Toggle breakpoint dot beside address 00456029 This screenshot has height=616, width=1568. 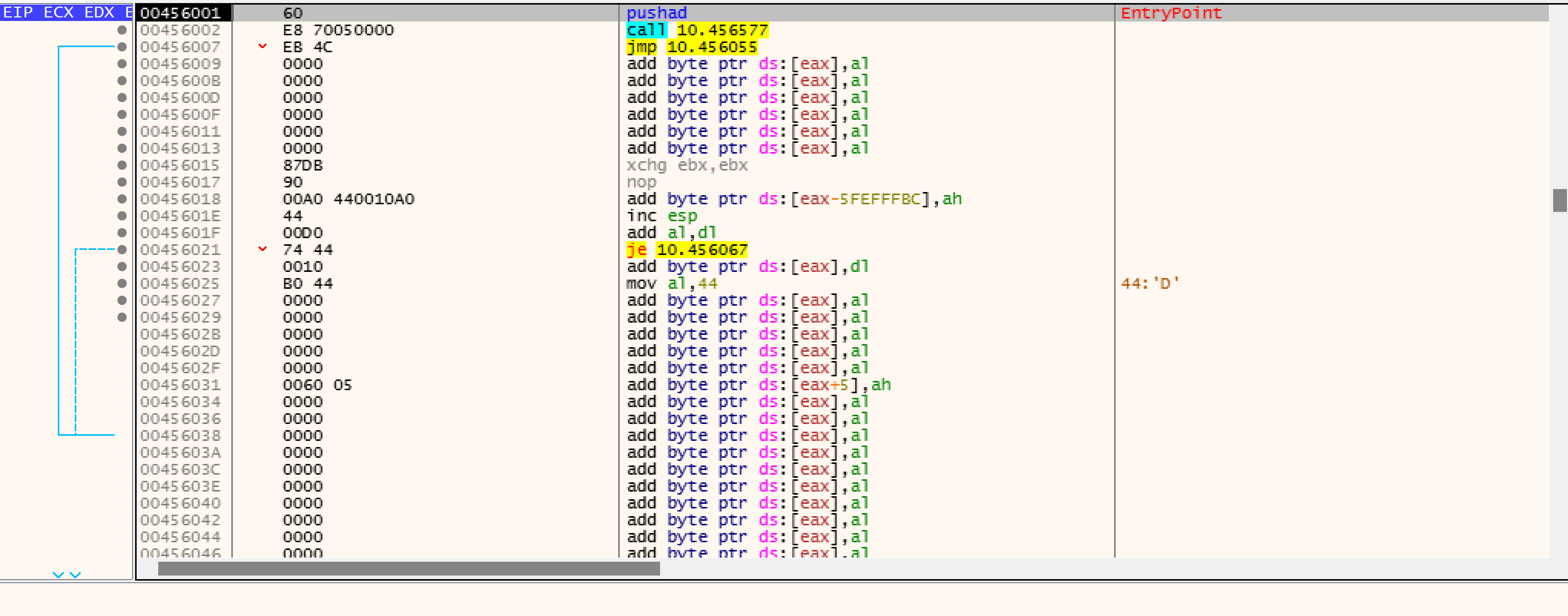coord(122,317)
